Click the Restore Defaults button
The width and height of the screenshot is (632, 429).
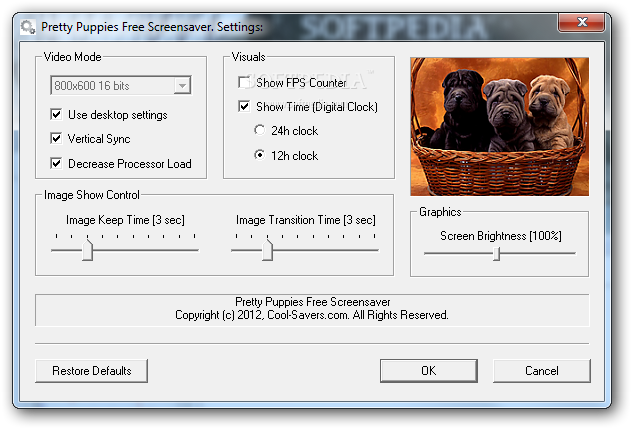(91, 371)
